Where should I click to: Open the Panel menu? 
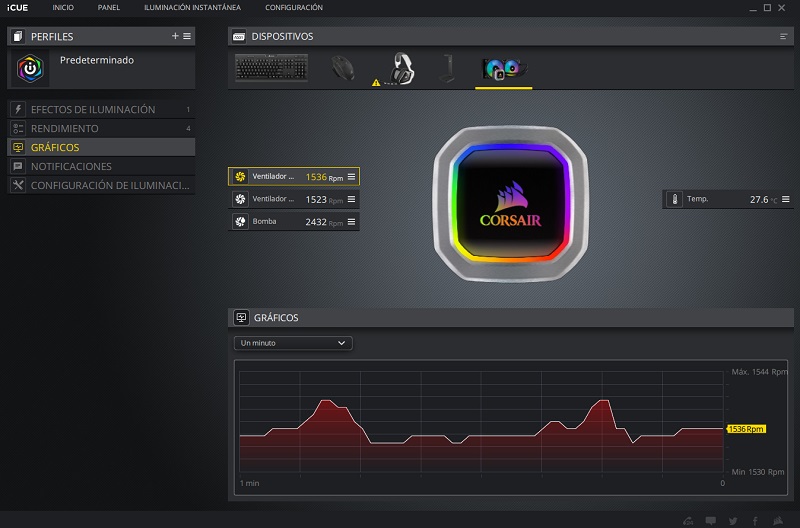click(x=109, y=8)
